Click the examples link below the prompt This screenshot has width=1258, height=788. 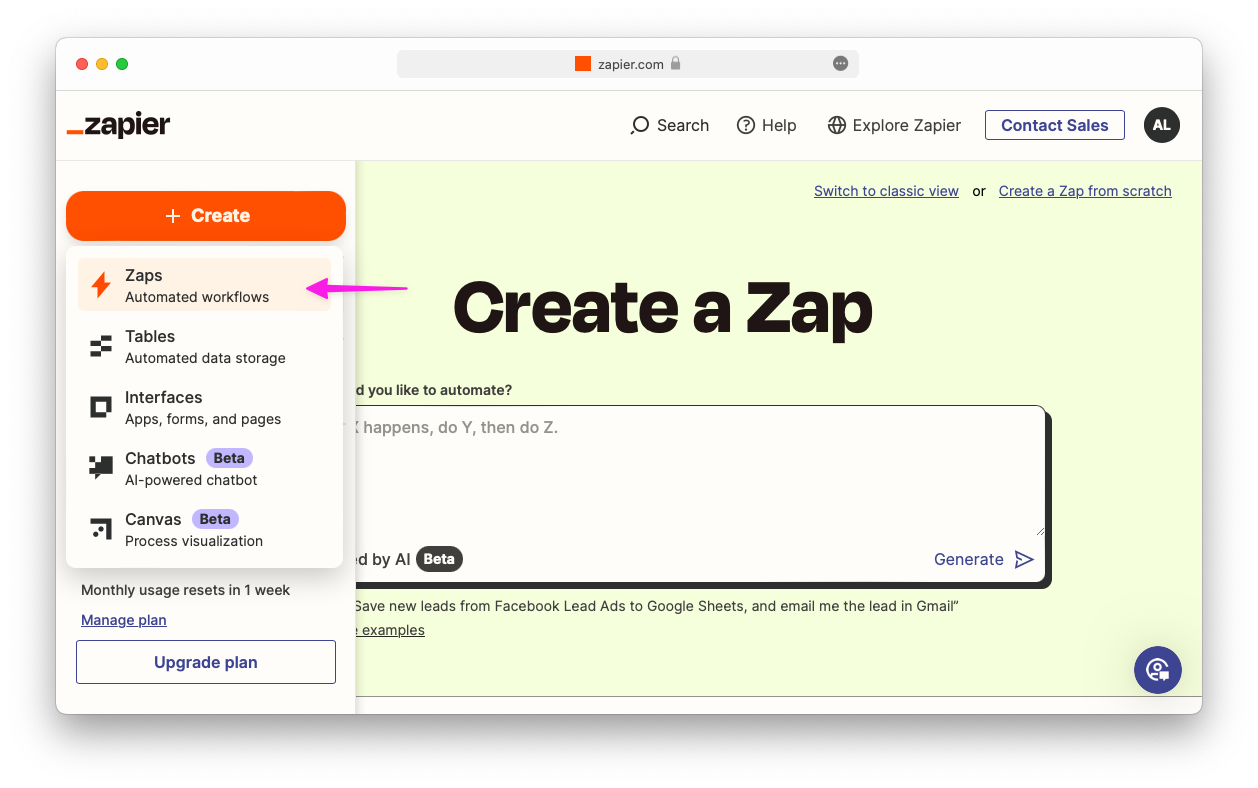(x=390, y=630)
